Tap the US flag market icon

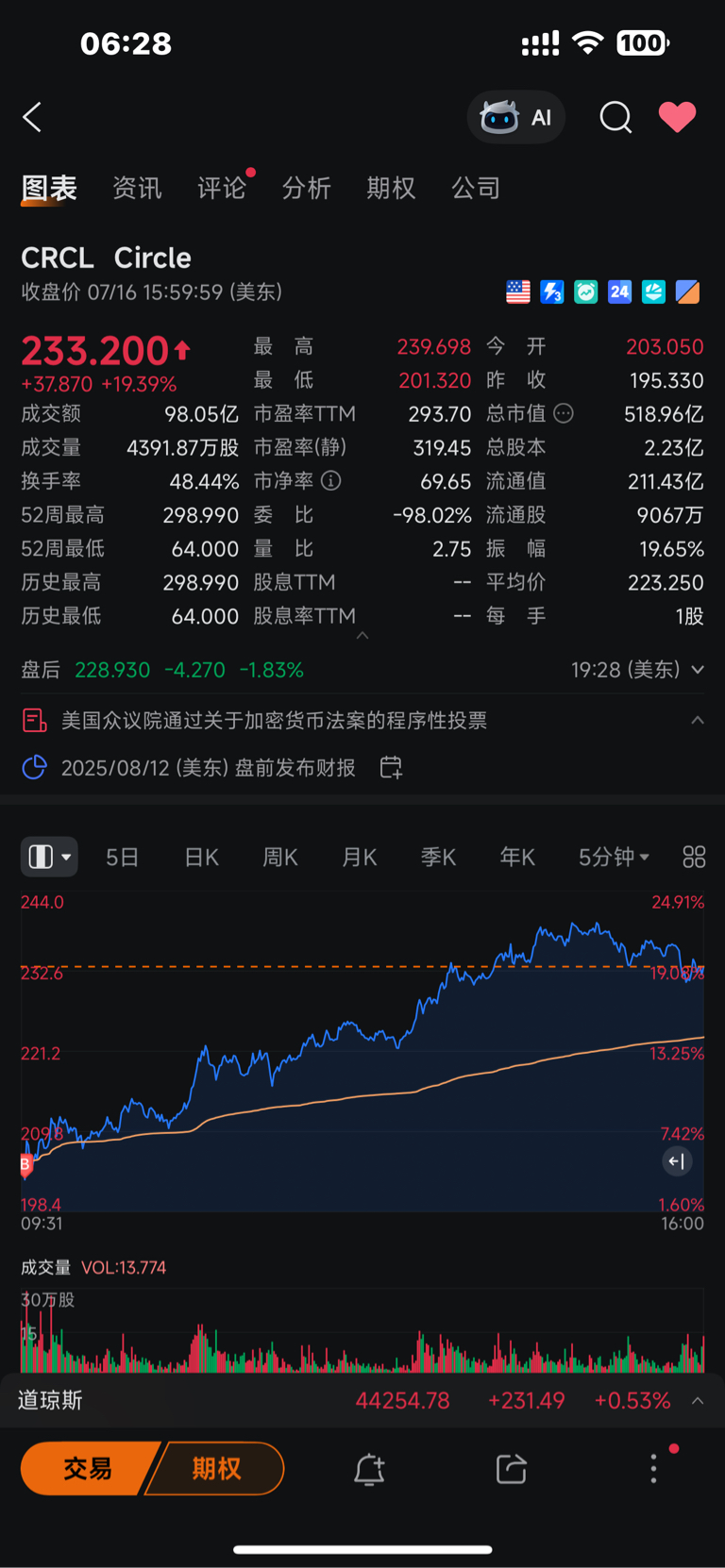[518, 292]
